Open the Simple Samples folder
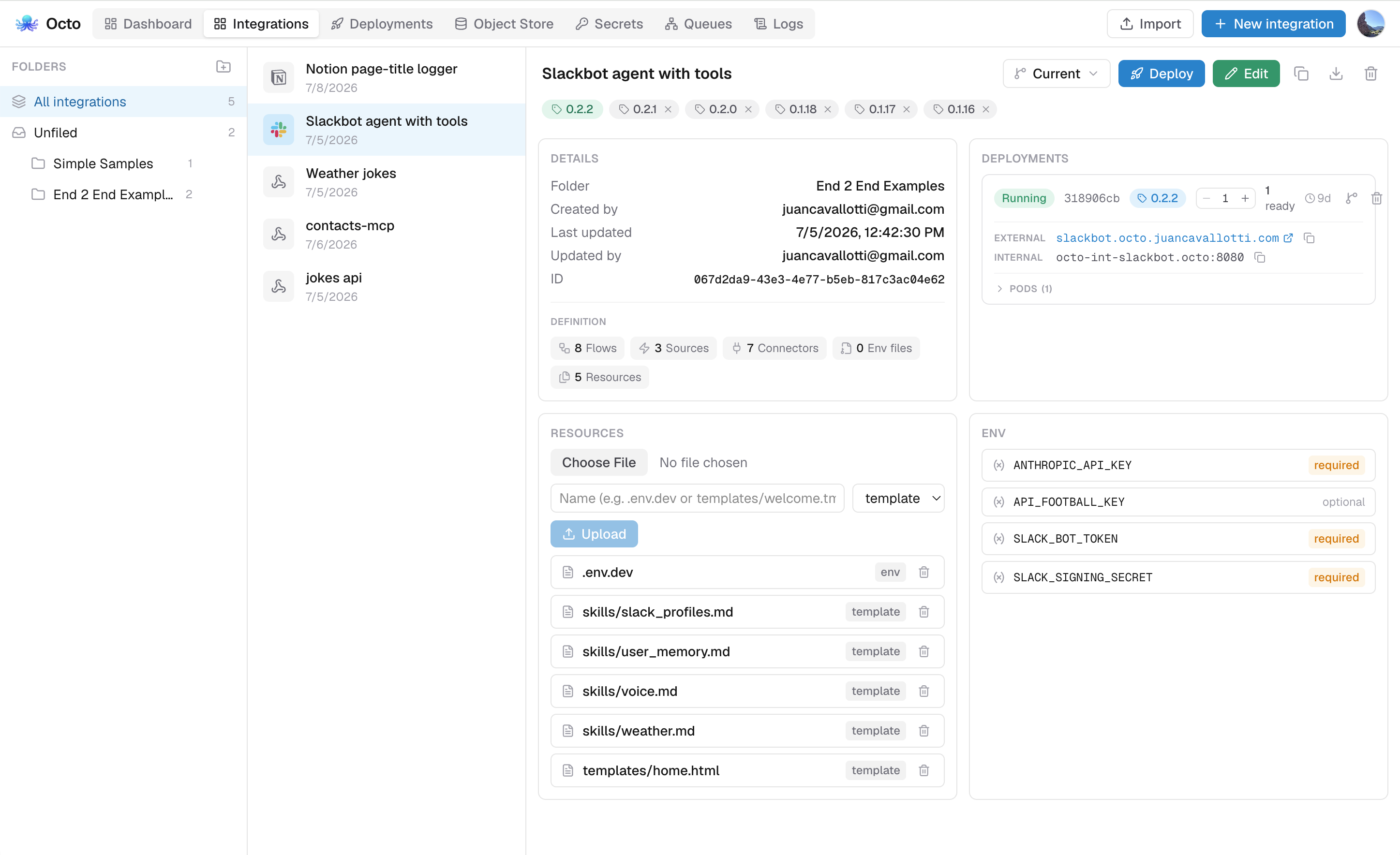This screenshot has height=855, width=1400. coord(112,163)
